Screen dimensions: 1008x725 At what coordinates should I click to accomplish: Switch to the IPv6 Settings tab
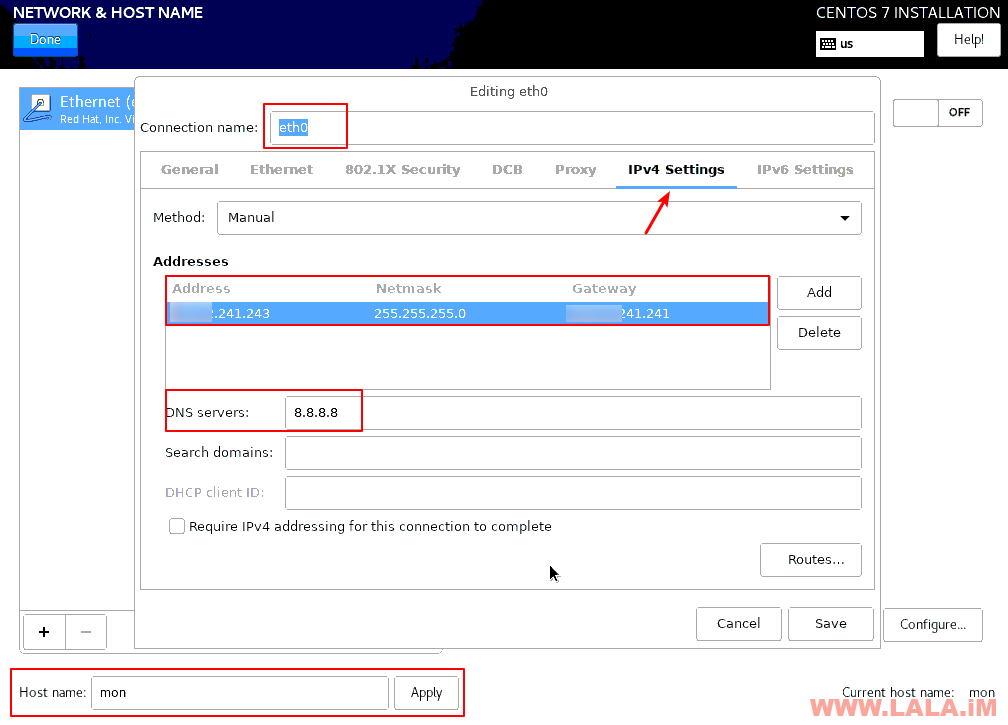pyautogui.click(x=805, y=170)
